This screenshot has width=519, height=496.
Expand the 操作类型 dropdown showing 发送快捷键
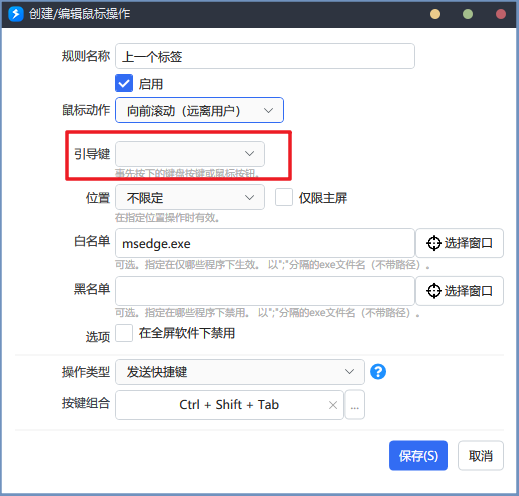pos(240,372)
